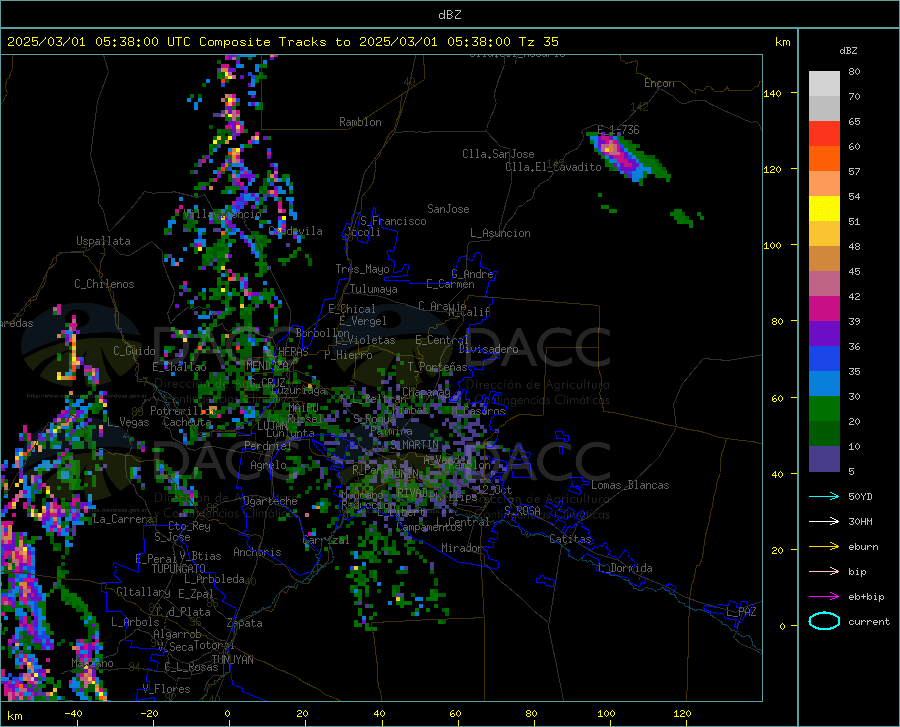Viewport: 900px width, 727px height.
Task: Click the yellow eburn arrow in legend
Action: point(824,547)
